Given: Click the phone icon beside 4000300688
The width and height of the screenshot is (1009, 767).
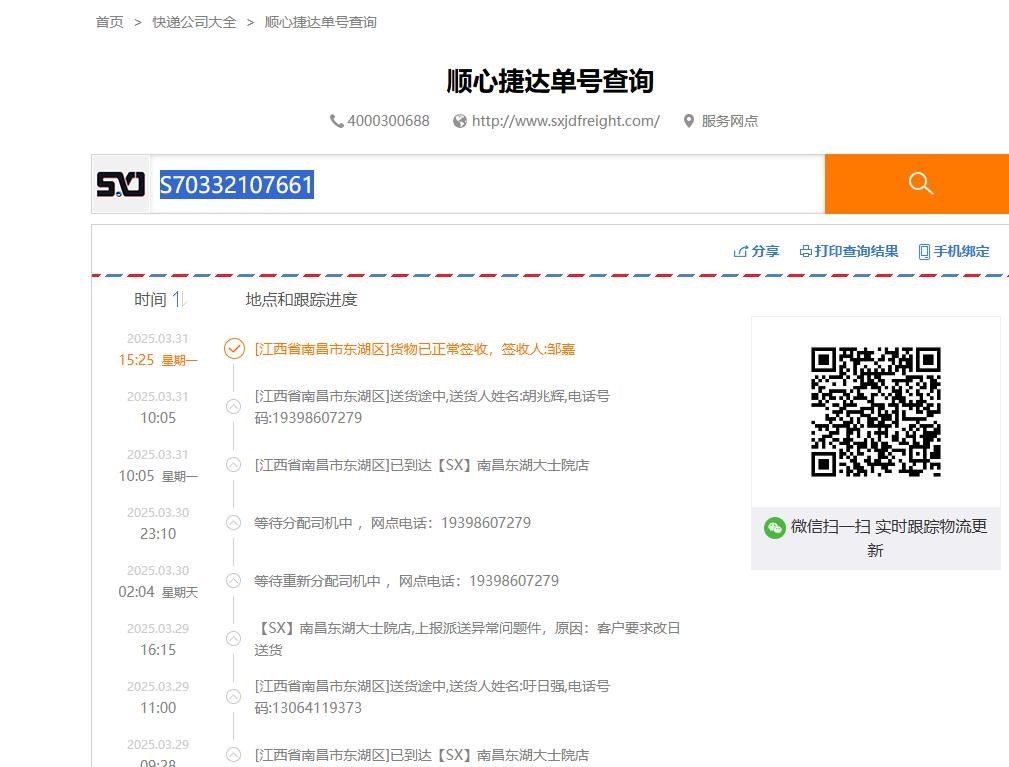Looking at the screenshot, I should click(336, 121).
